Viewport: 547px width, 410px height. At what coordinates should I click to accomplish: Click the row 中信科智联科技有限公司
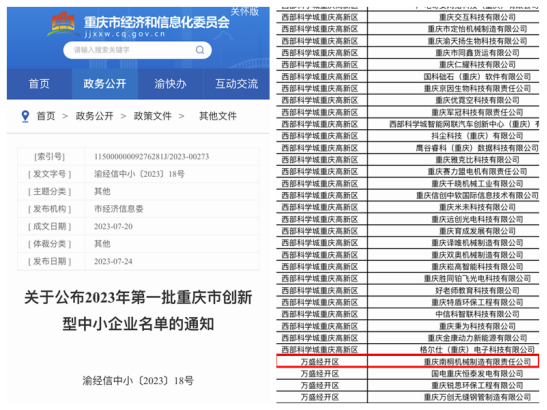click(x=407, y=314)
